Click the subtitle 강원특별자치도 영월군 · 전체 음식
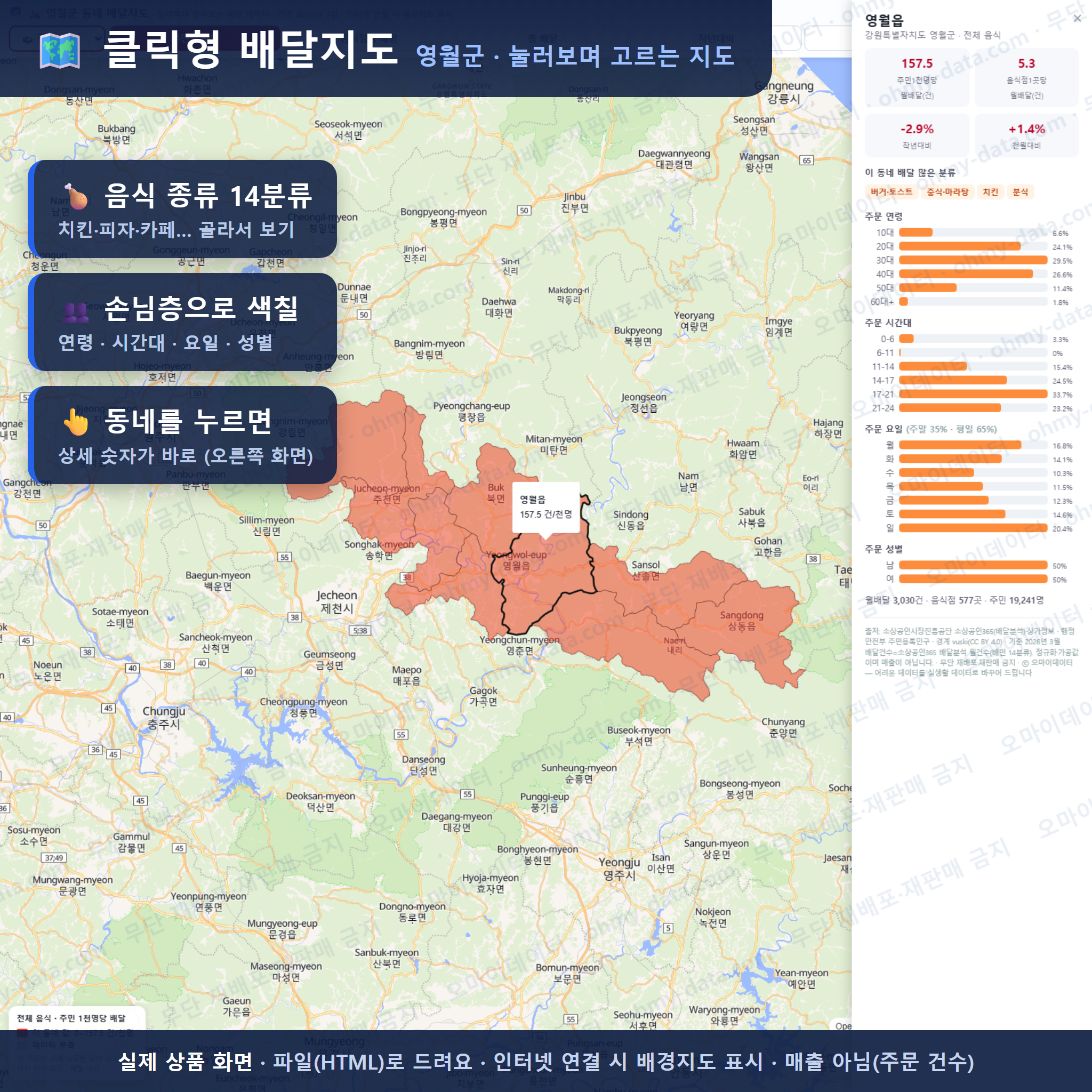The image size is (1092, 1092). 933,35
